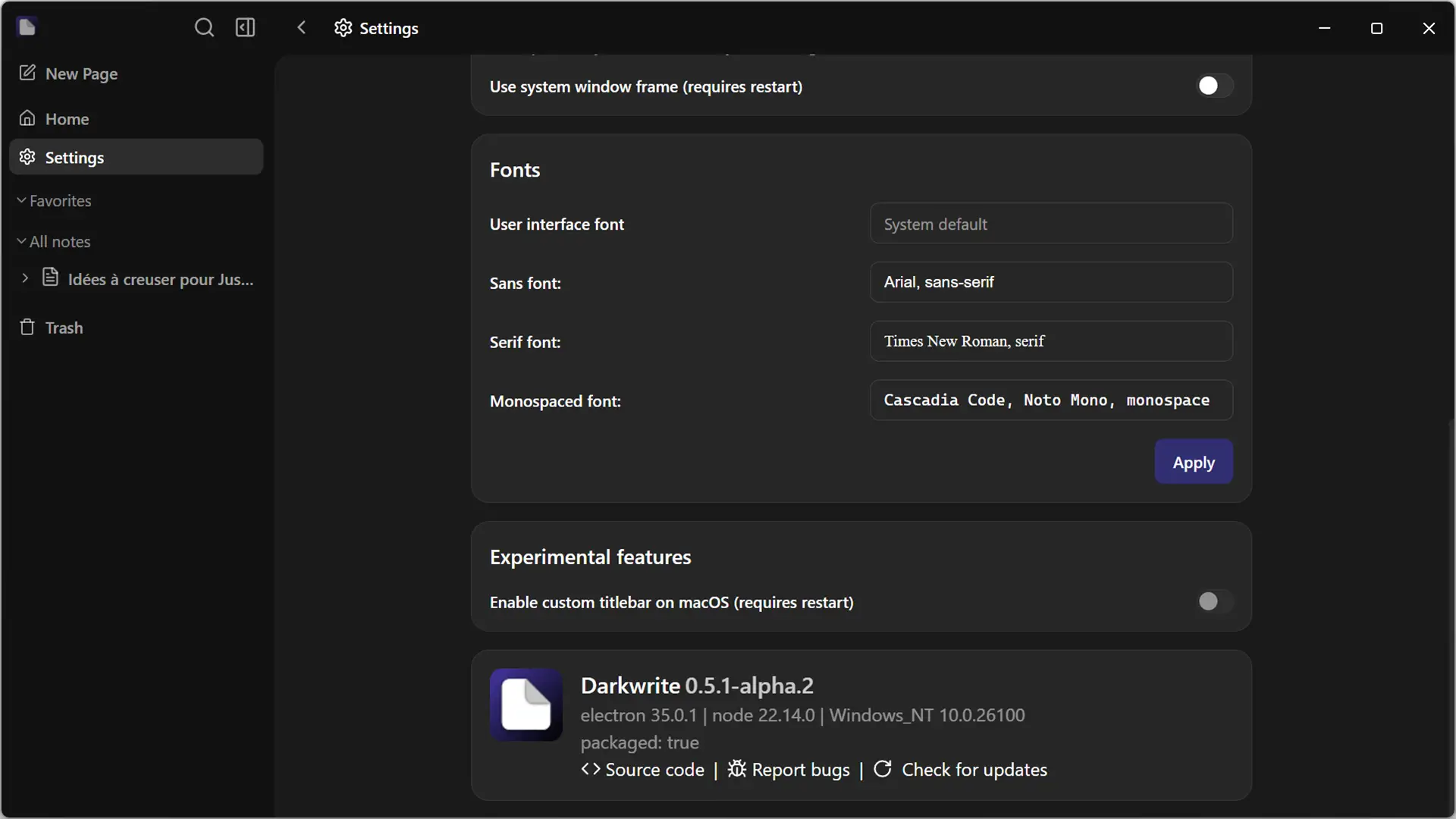1456x819 pixels.
Task: Go to Home in the sidebar
Action: (x=136, y=119)
